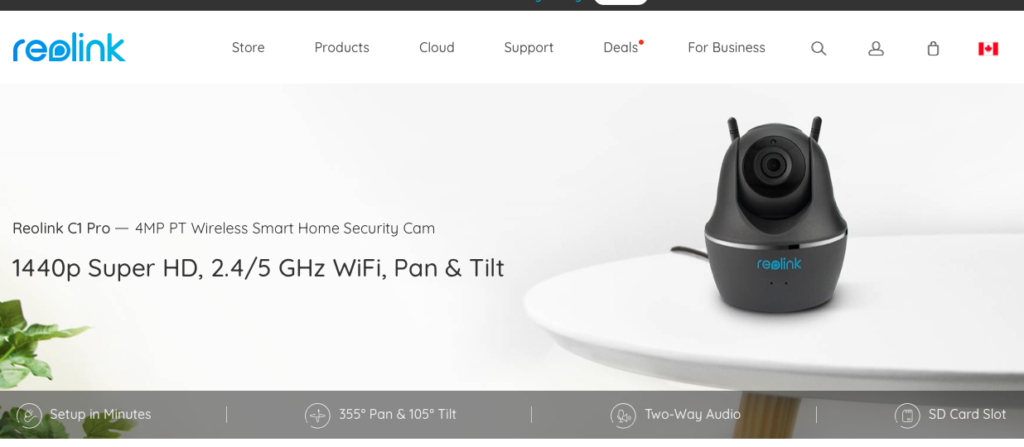Open the search magnifier icon
1024x447 pixels.
818,48
